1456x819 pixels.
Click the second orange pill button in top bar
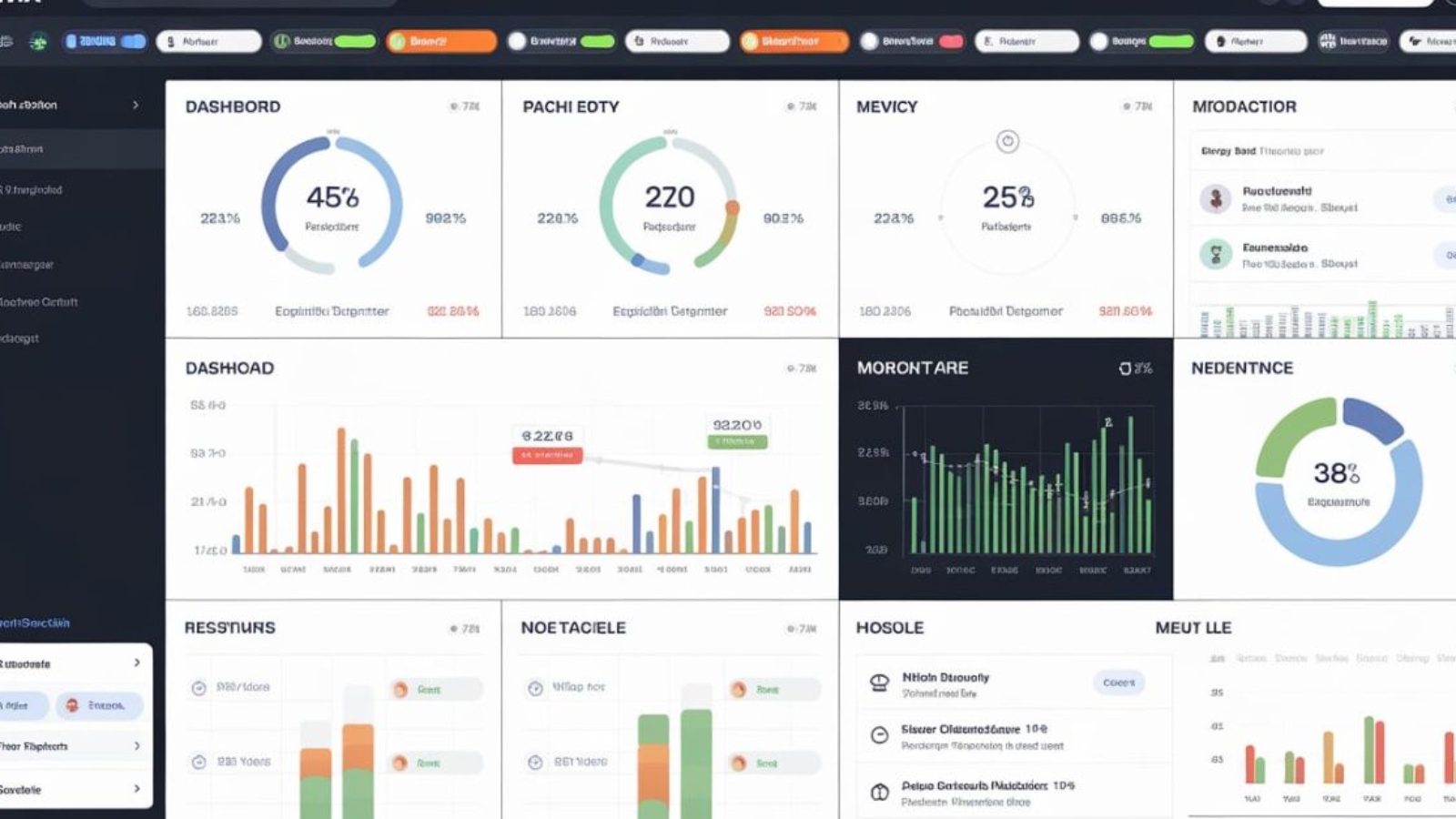pos(794,41)
